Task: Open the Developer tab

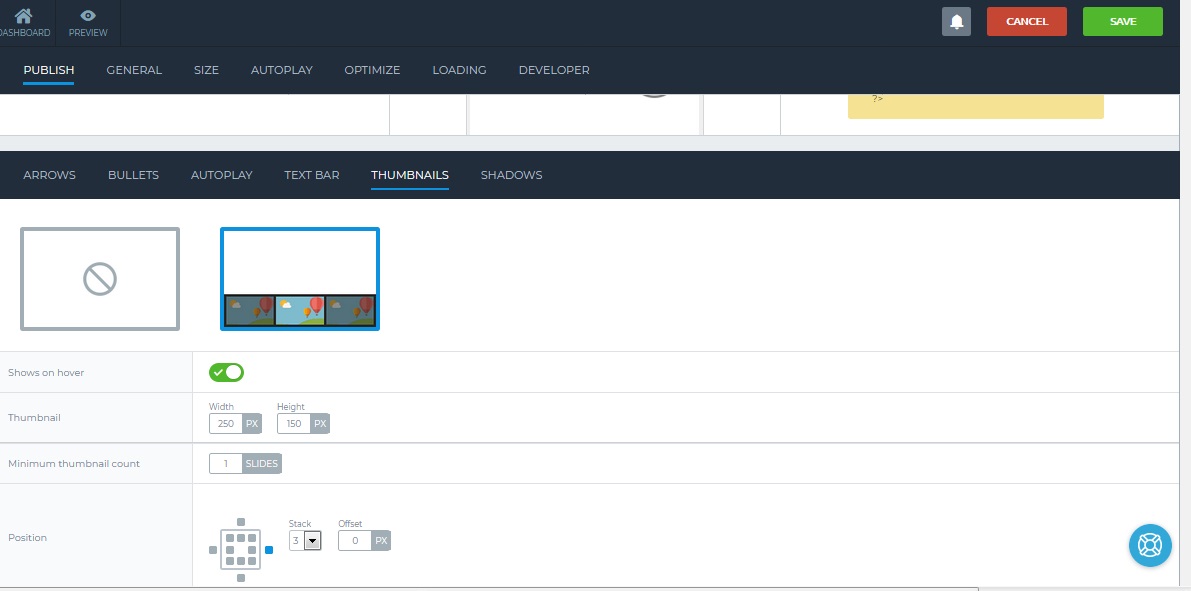Action: [554, 70]
